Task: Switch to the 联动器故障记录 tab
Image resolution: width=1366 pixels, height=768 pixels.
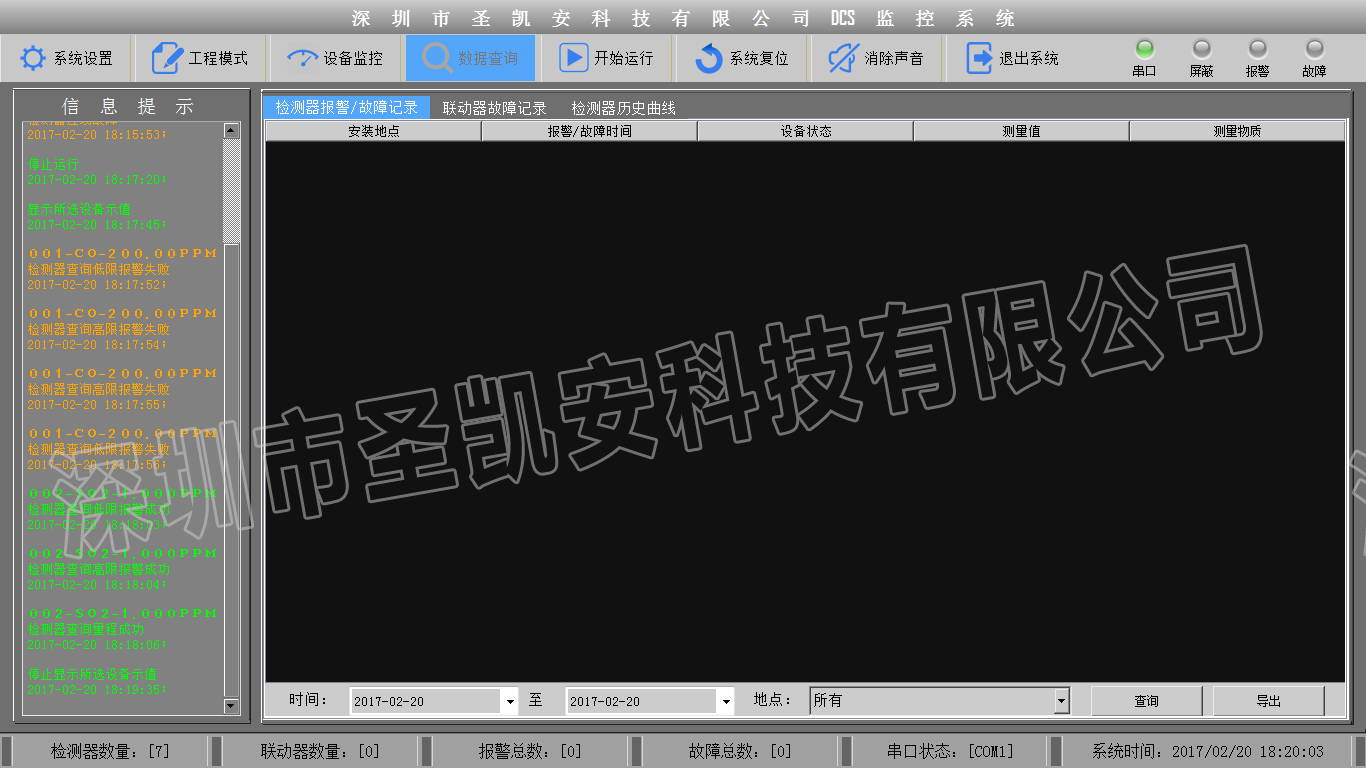Action: click(495, 108)
